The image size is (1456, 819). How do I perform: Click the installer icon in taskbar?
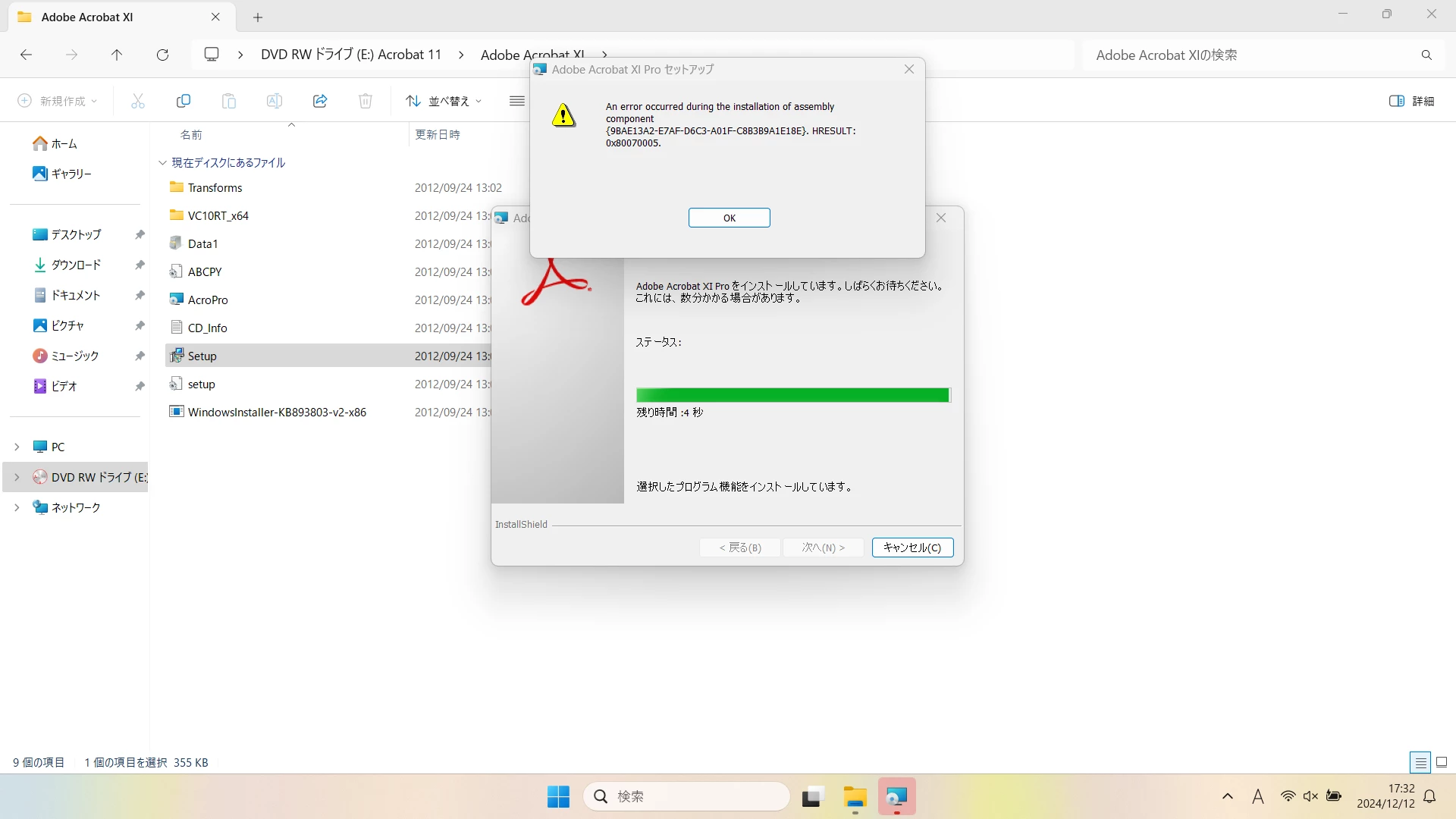(x=896, y=797)
